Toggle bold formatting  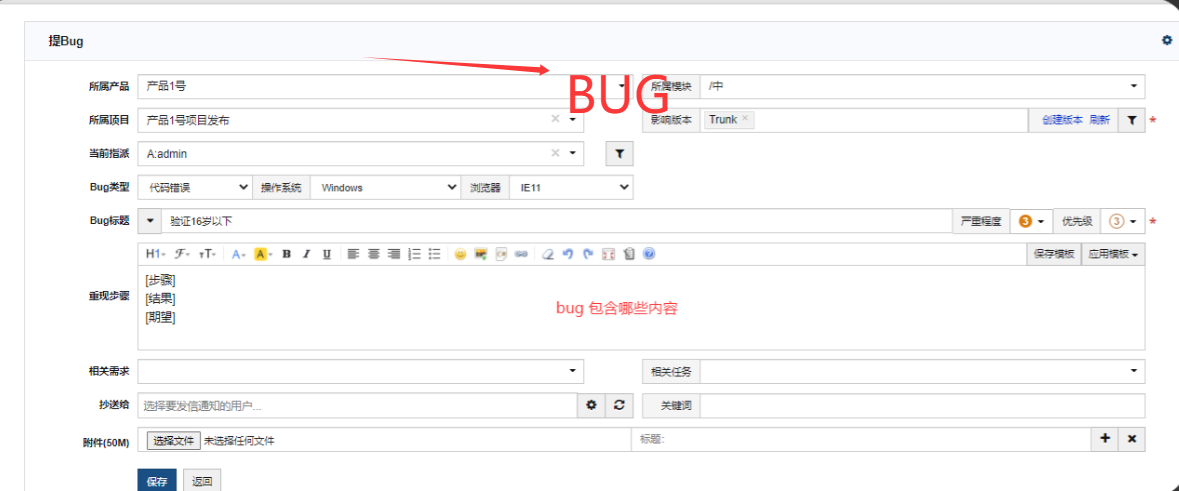click(x=286, y=254)
